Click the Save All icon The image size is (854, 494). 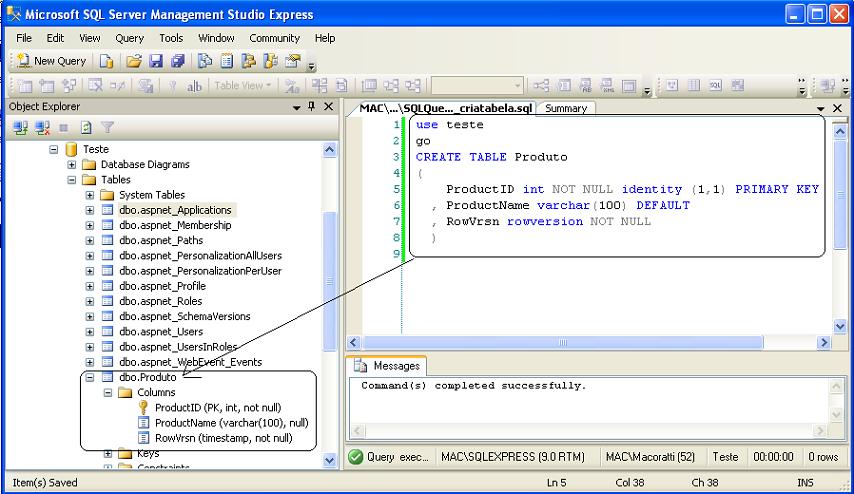click(178, 61)
